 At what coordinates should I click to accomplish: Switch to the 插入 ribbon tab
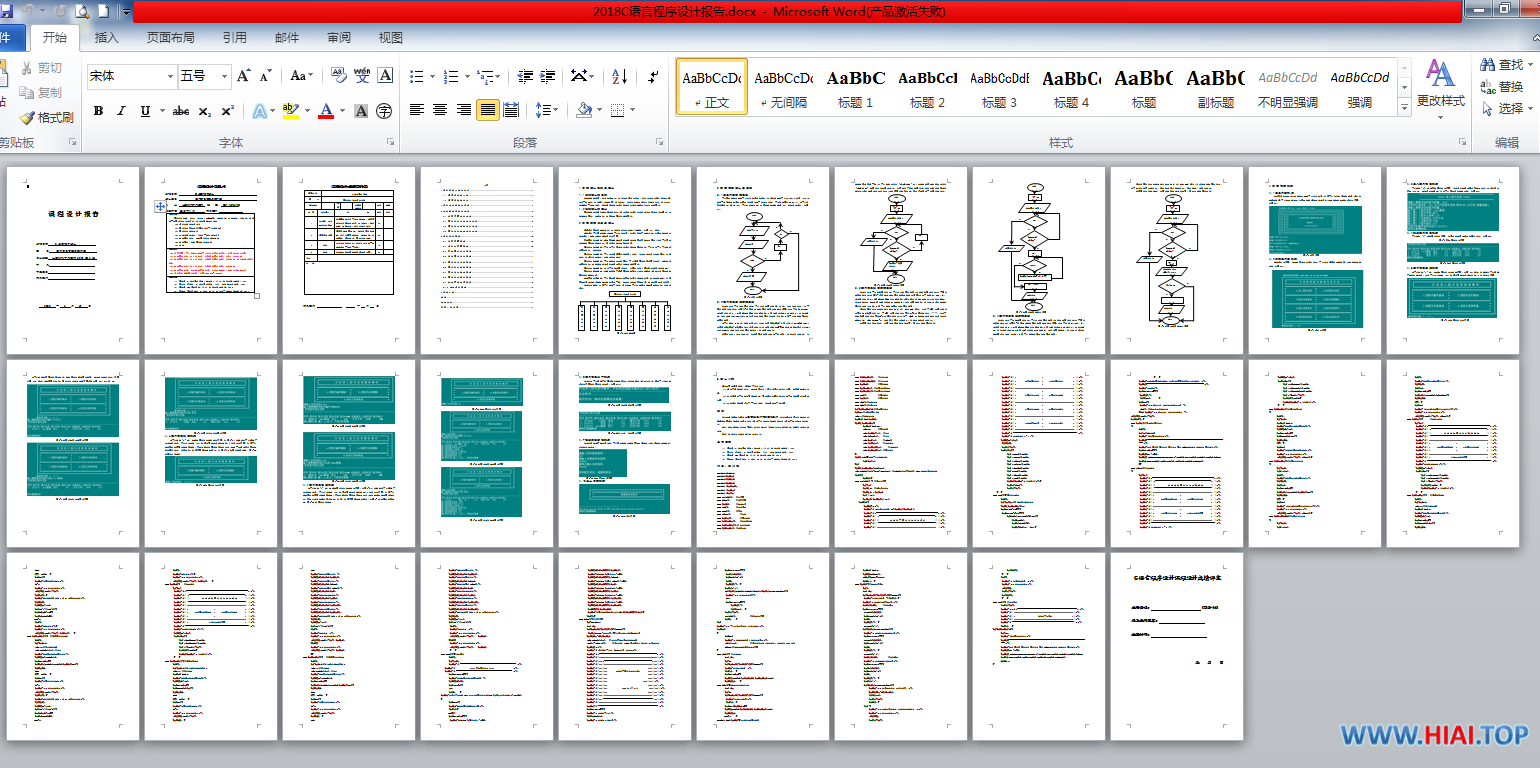[x=106, y=38]
